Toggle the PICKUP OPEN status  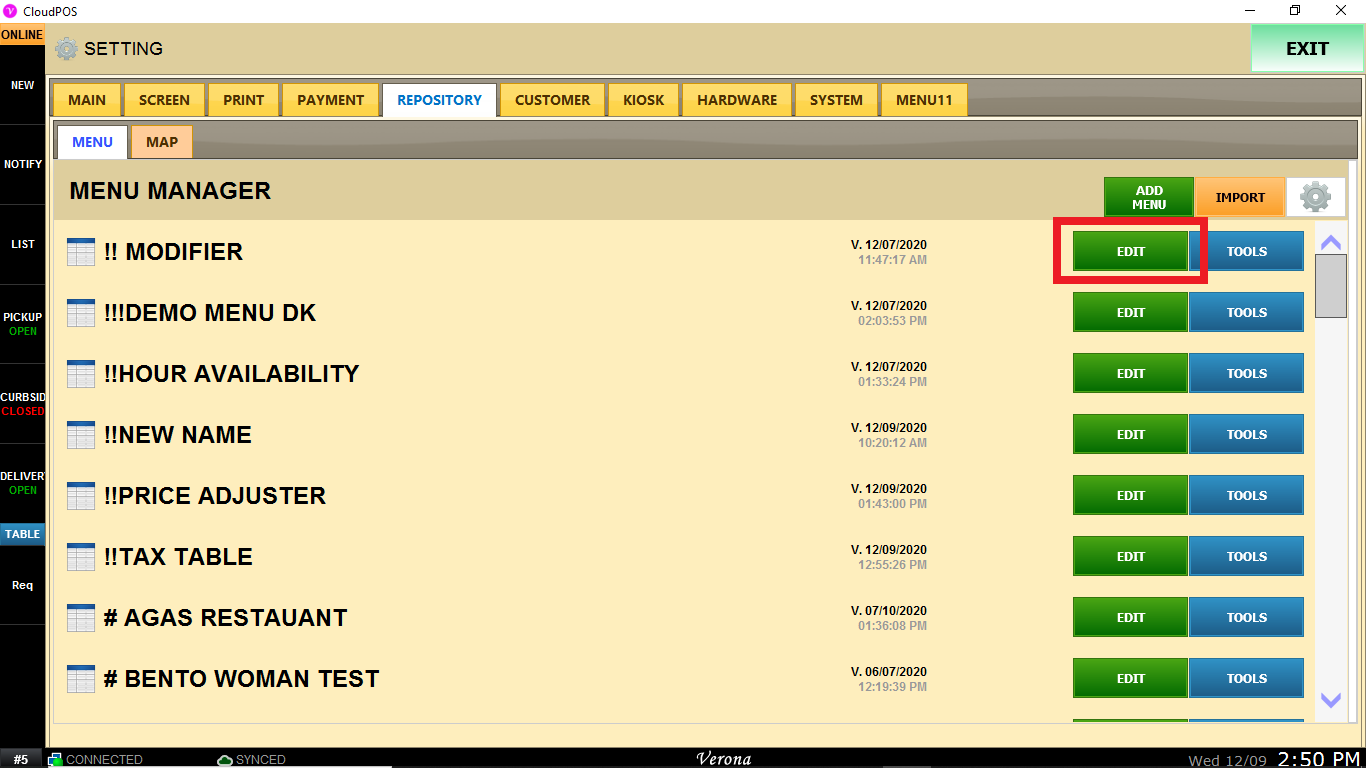(22, 324)
